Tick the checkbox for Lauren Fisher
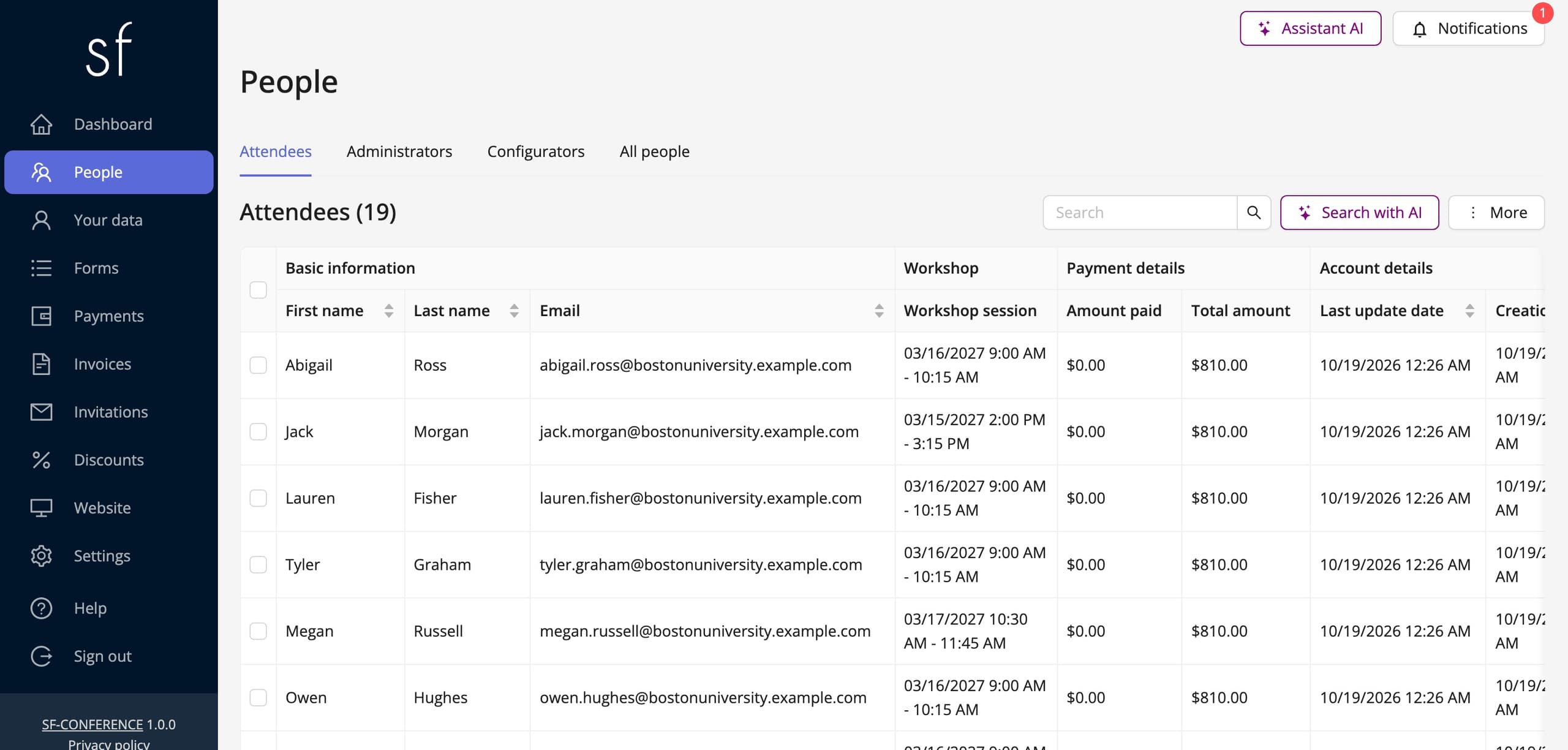The height and width of the screenshot is (750, 1568). pyautogui.click(x=258, y=498)
